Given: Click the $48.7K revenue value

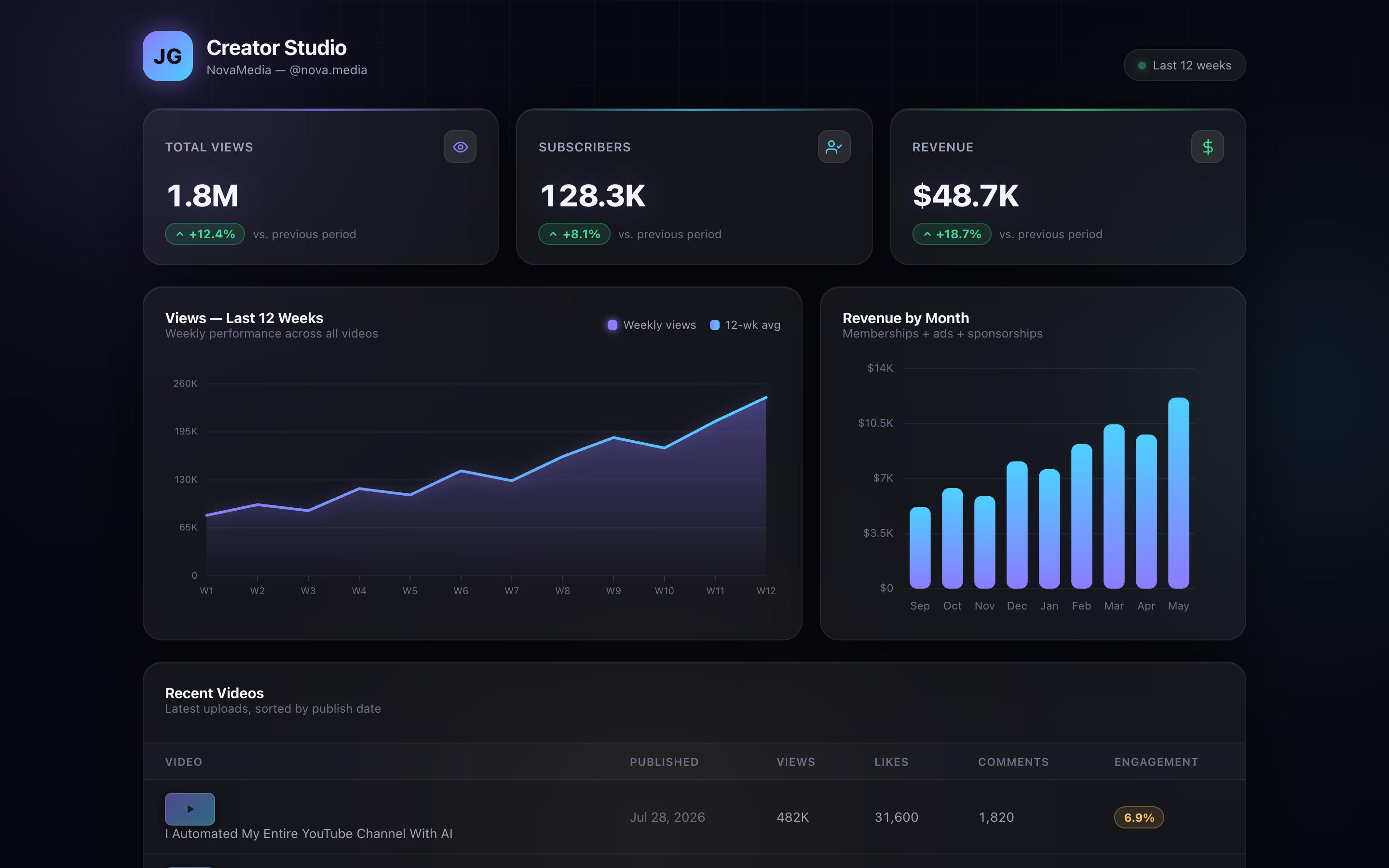Looking at the screenshot, I should click(966, 195).
